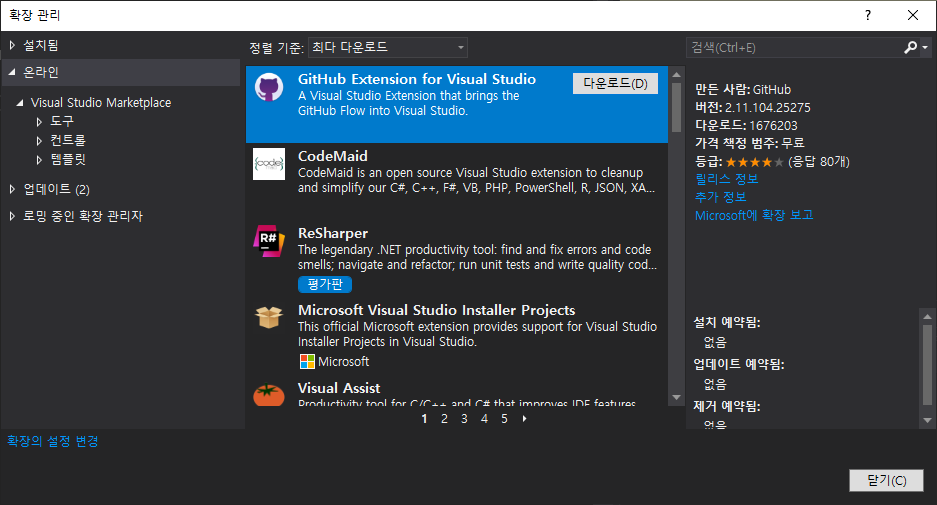The width and height of the screenshot is (937, 505).
Task: Click the ReSharper R# icon
Action: [269, 241]
